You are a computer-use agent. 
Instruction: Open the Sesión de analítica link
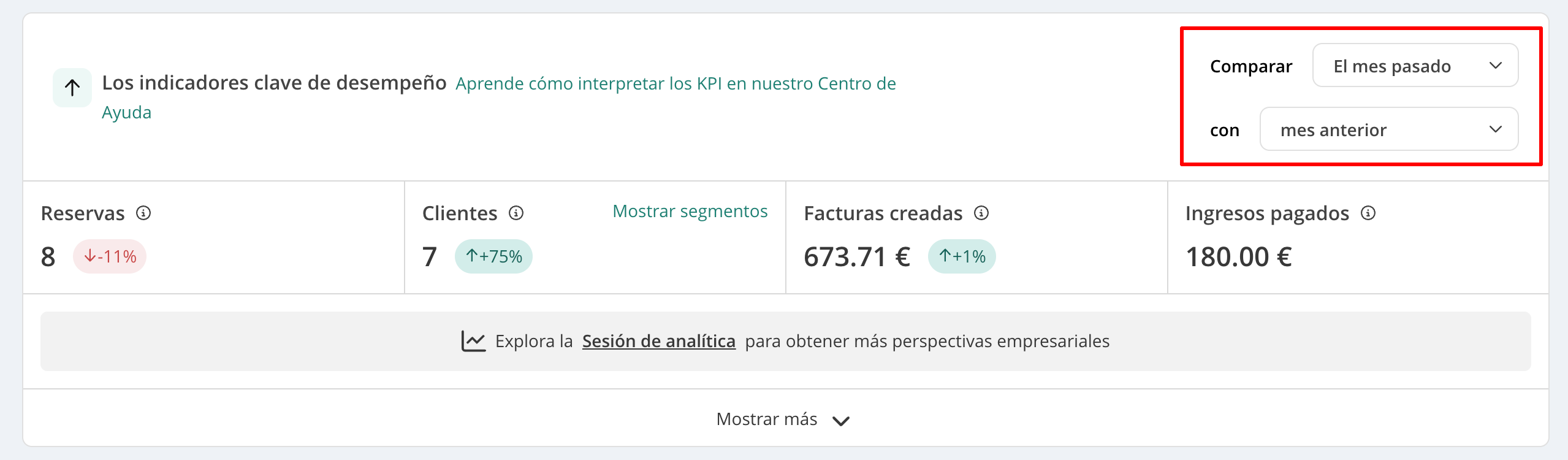click(658, 341)
